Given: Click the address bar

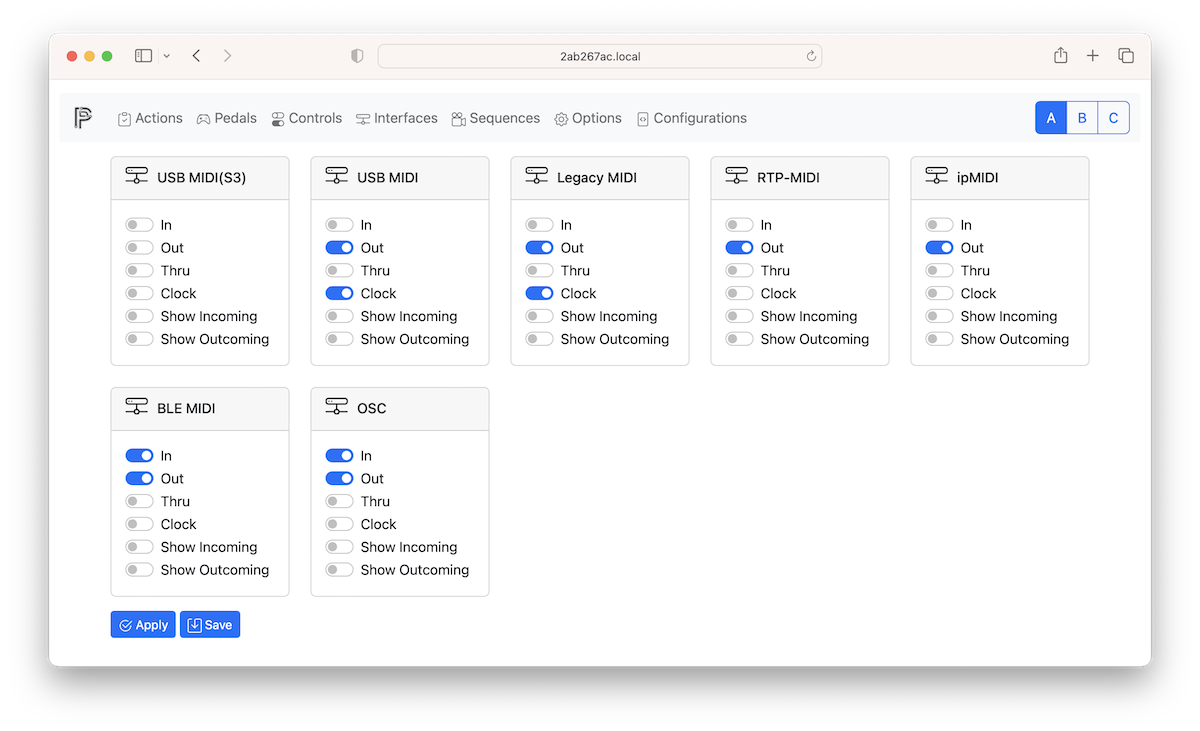Looking at the screenshot, I should 600,56.
